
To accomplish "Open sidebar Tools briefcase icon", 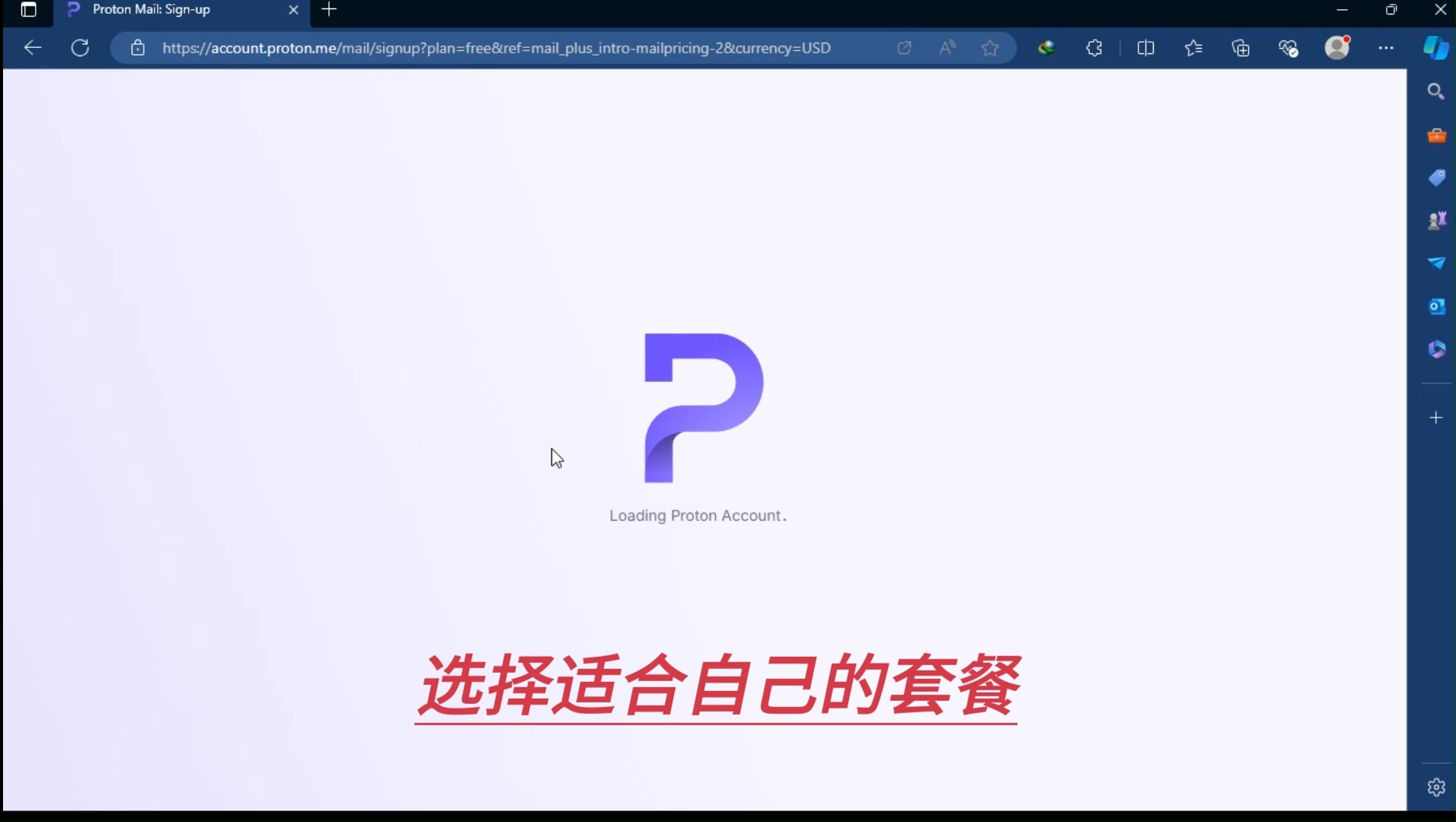I will pos(1436,135).
